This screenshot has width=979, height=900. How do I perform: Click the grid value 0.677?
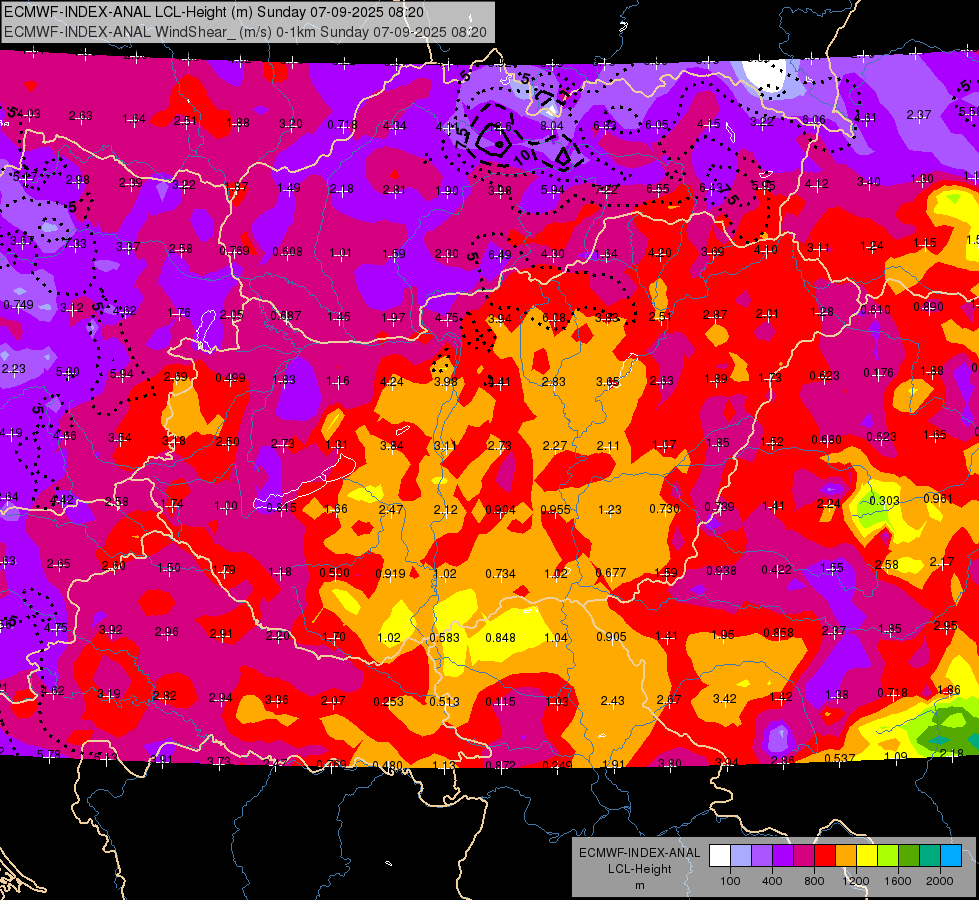[611, 573]
